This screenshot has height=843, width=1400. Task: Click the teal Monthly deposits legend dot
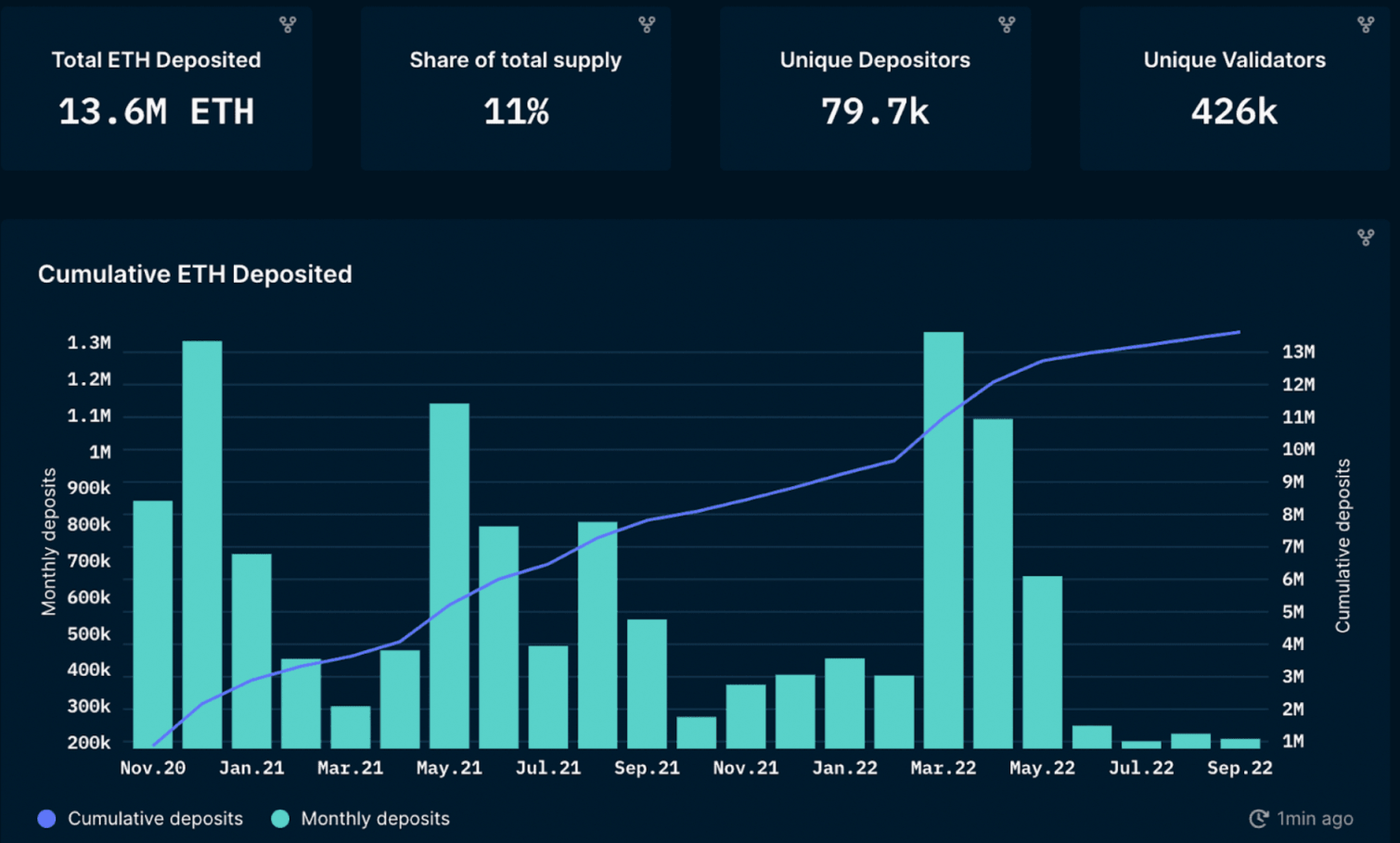[x=280, y=819]
